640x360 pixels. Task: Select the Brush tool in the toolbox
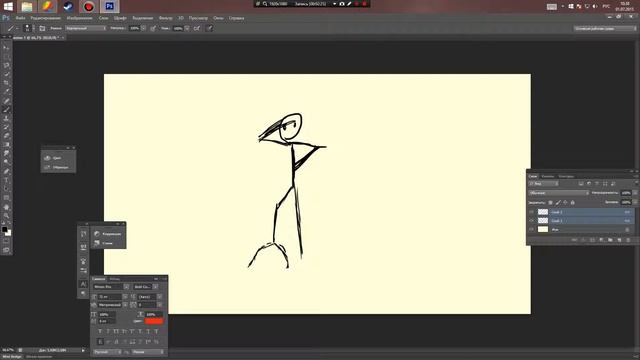click(x=6, y=109)
